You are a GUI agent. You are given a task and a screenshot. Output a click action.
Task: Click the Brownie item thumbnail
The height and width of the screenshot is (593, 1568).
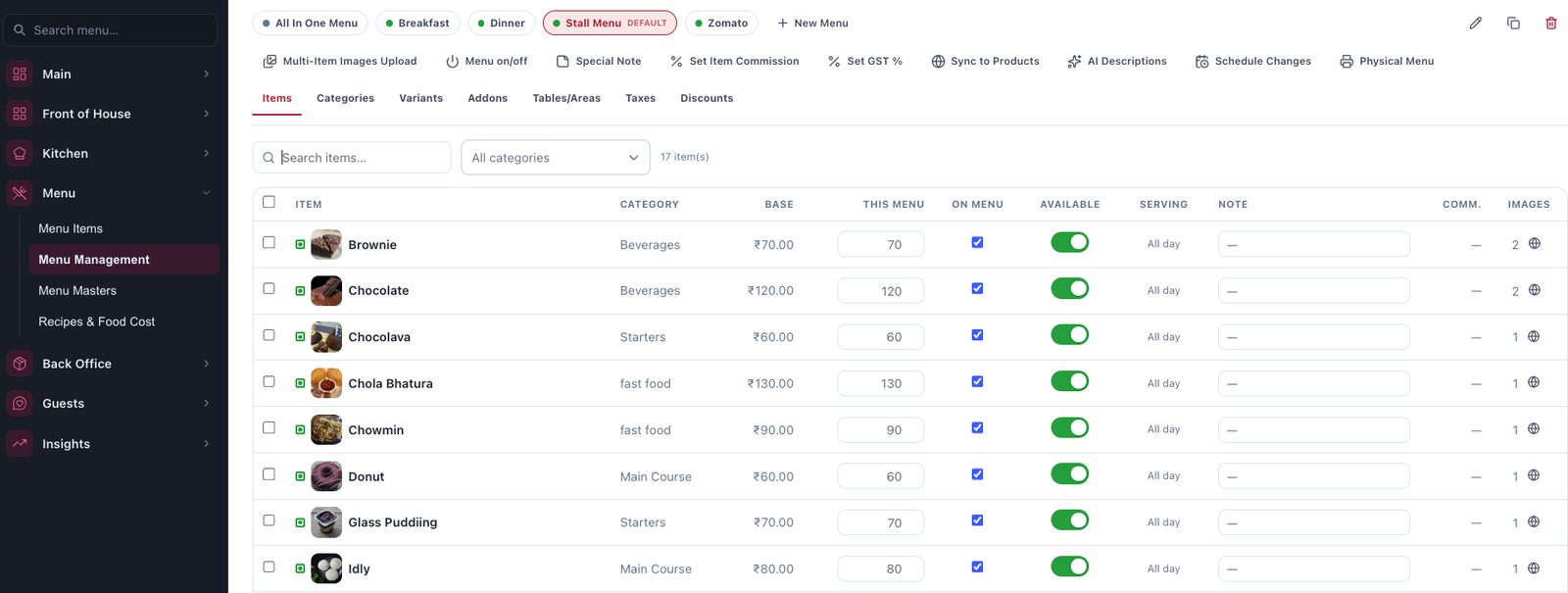coord(326,244)
